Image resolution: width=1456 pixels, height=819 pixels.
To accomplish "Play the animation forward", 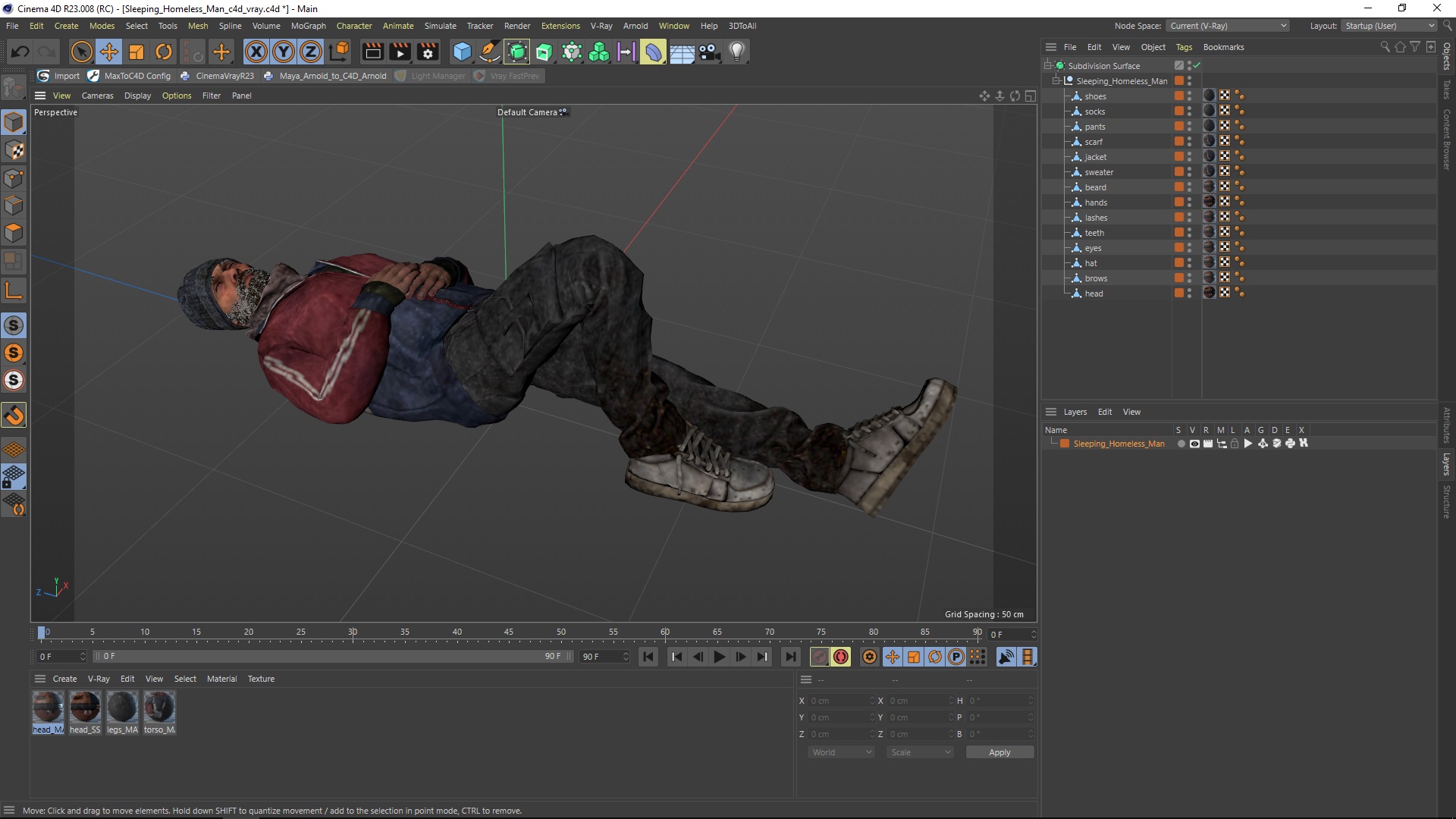I will click(720, 657).
